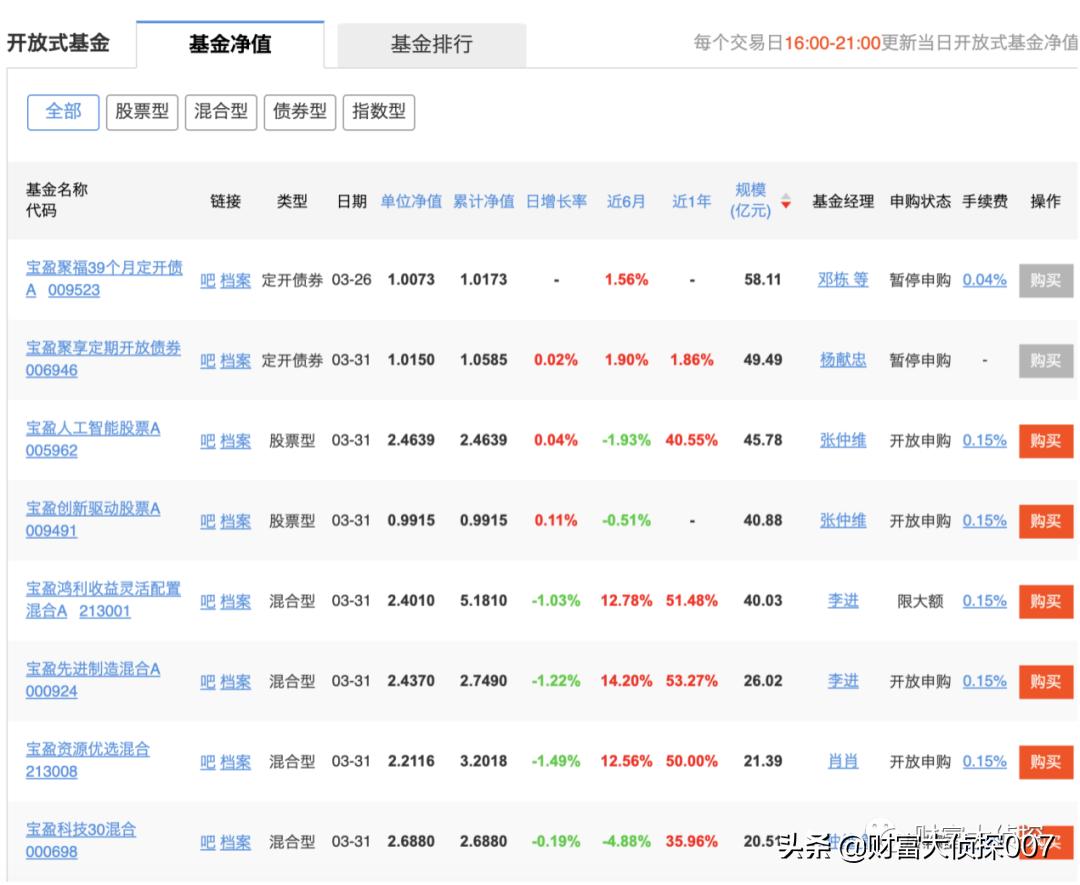Viewport: 1080px width, 885px height.
Task: Sort by the 累计净值 column header
Action: (482, 200)
